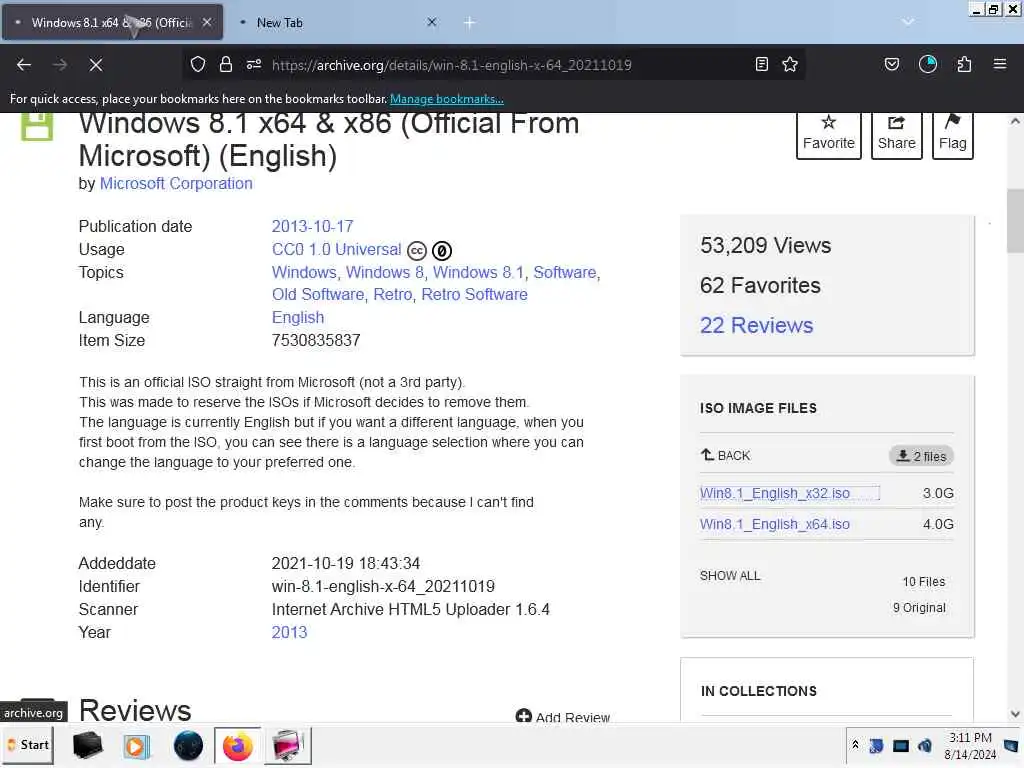Open media player taskbar icon
1024x768 pixels.
(136, 745)
